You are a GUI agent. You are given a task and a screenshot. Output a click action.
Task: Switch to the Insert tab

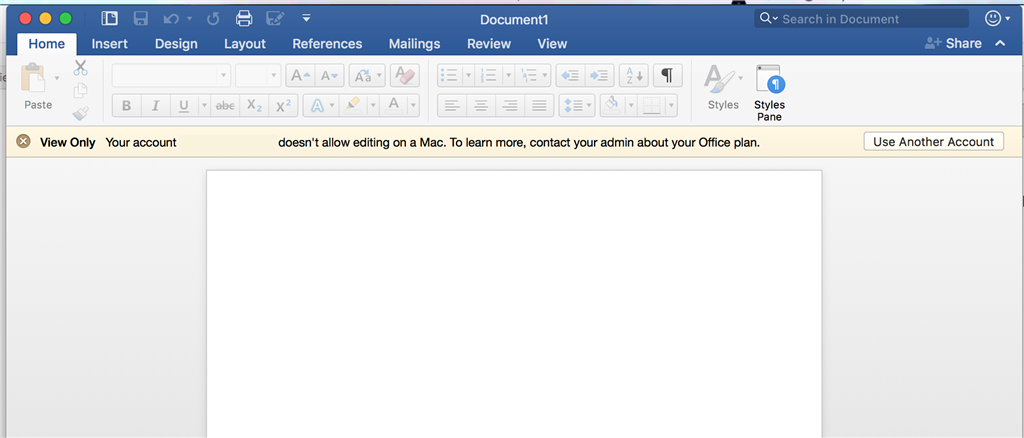(x=109, y=44)
